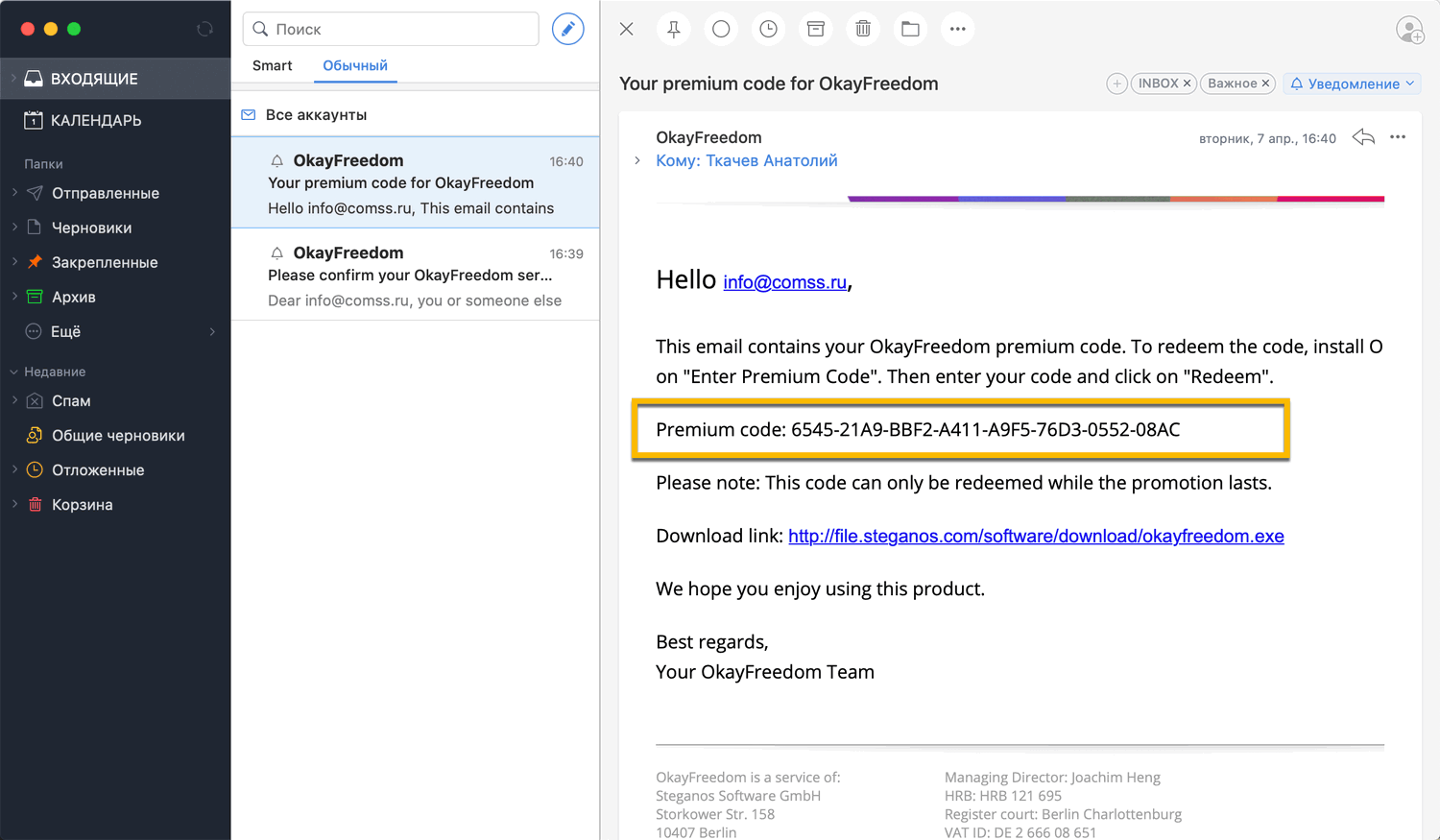Screen dimensions: 1440x840
Task: Pin the email using the pin icon
Action: (674, 29)
